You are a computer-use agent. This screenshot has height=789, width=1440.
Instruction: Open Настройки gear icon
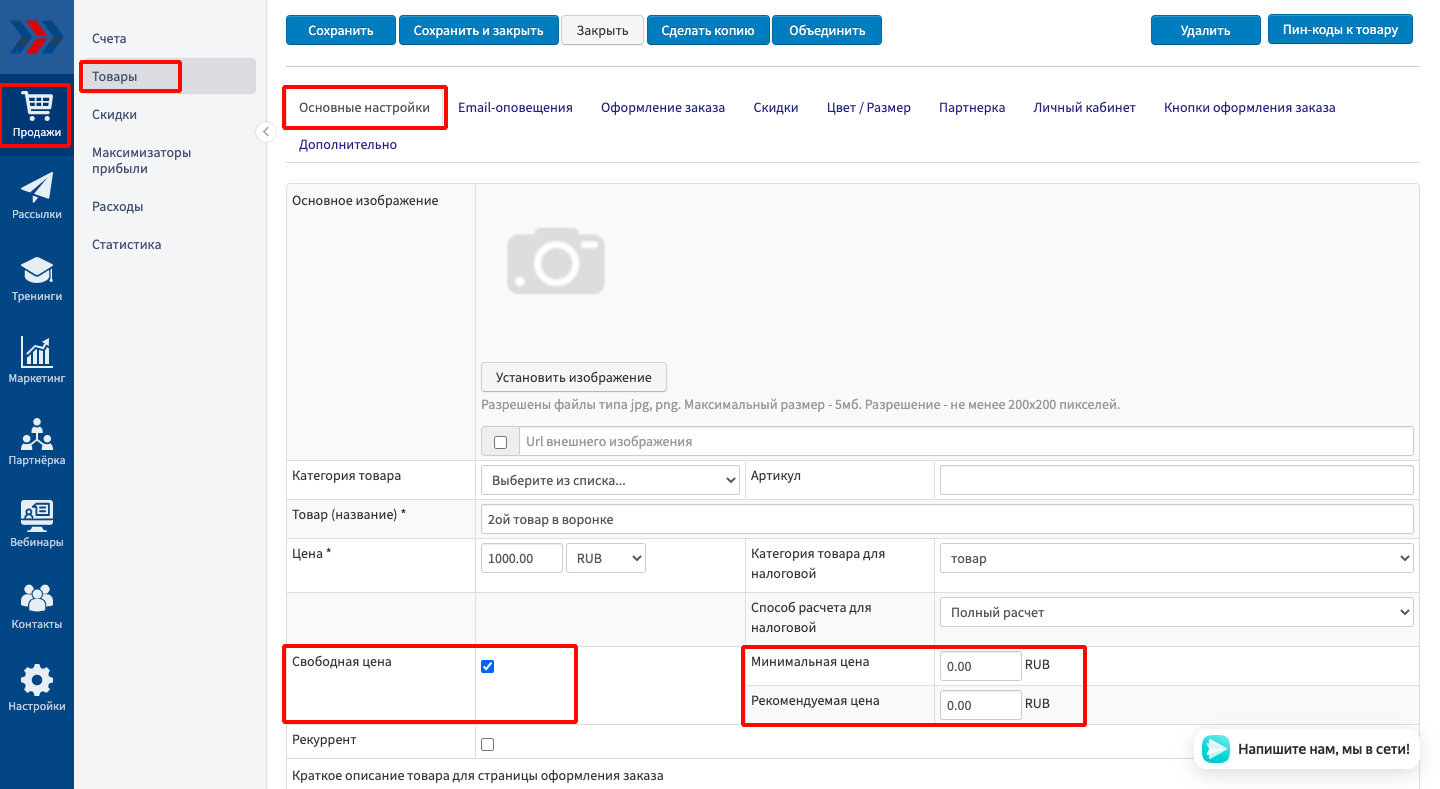(x=37, y=688)
